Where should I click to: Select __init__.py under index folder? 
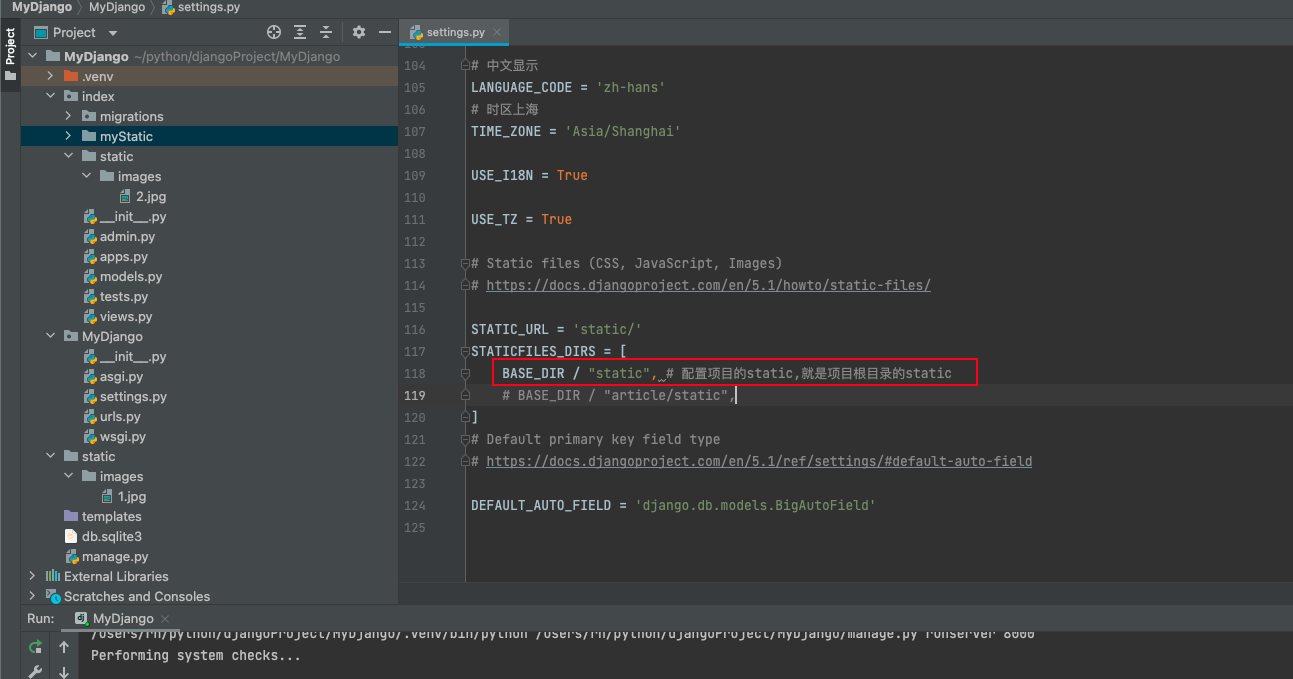(x=125, y=216)
